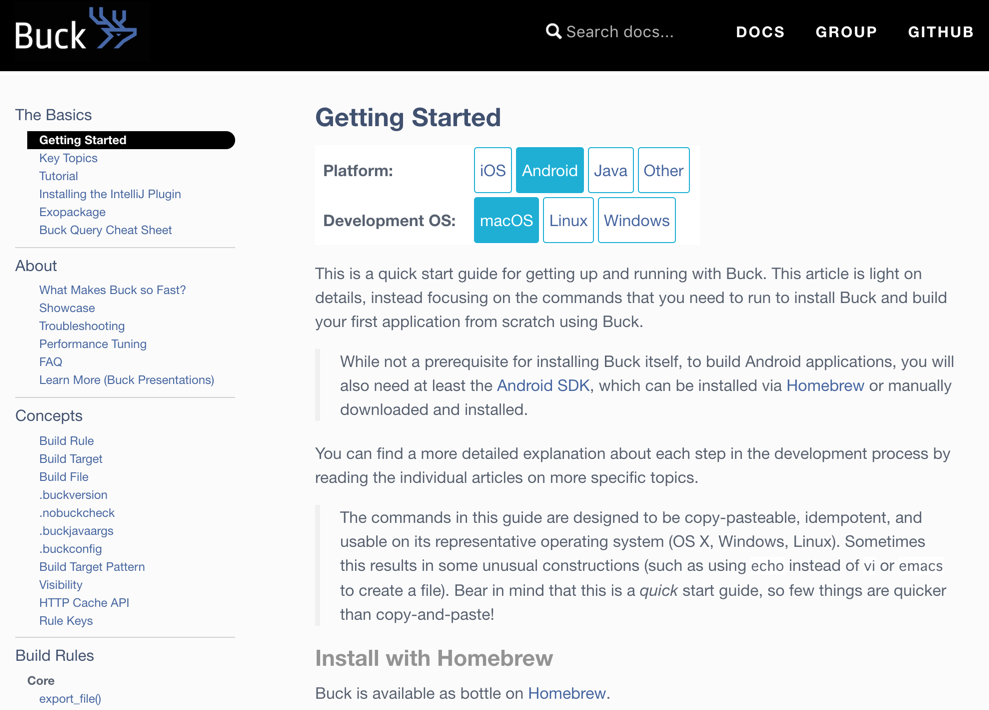Viewport: 989px width, 710px height.
Task: Select iOS platform
Action: click(x=493, y=170)
